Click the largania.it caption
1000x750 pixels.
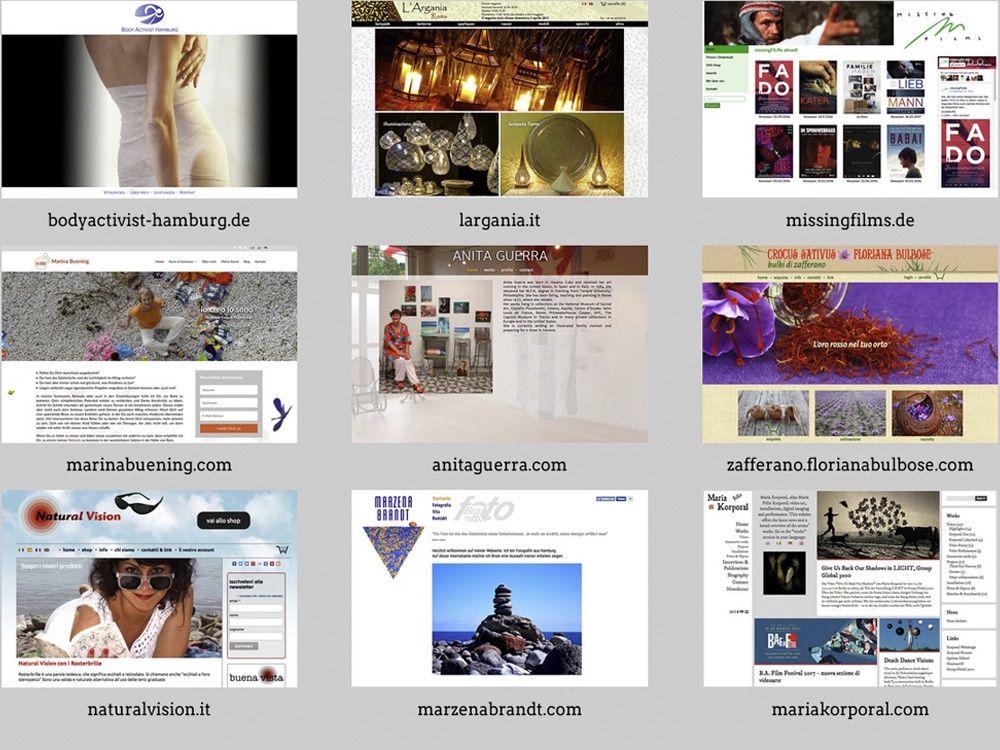coord(499,221)
